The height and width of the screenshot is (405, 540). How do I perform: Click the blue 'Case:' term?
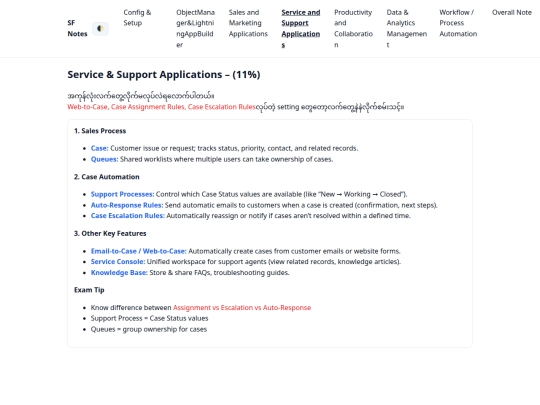(100, 148)
